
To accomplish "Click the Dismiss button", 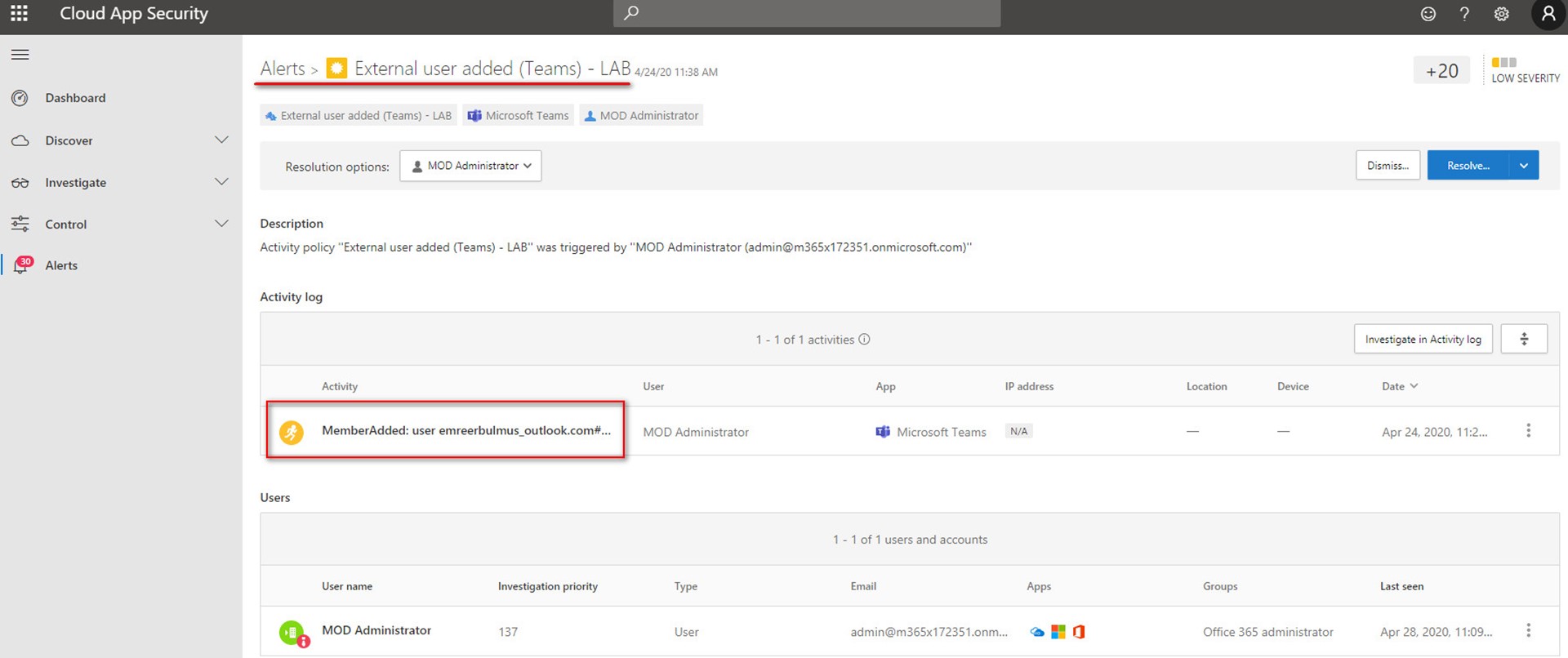I will click(1388, 166).
